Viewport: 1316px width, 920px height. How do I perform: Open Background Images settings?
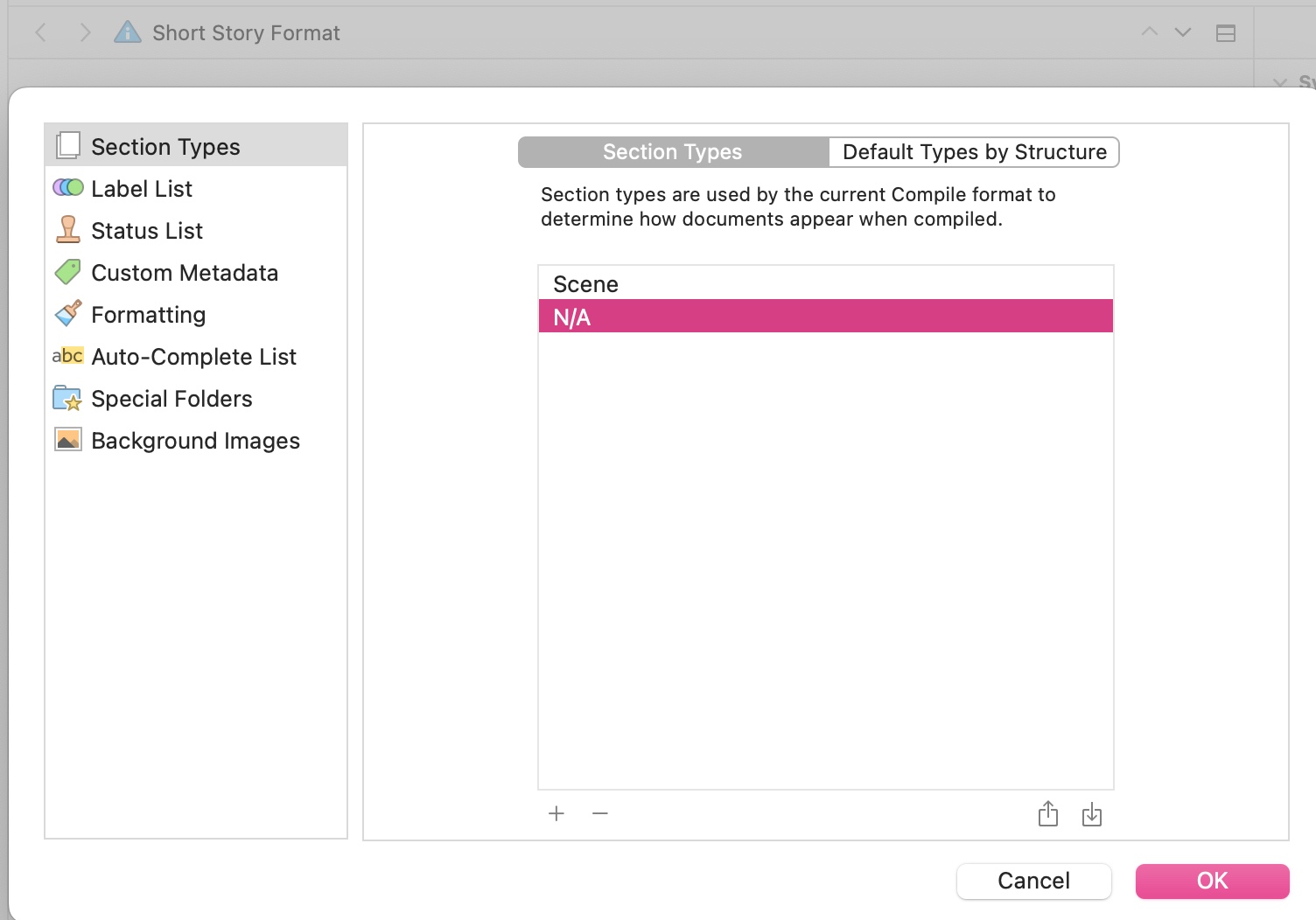196,440
